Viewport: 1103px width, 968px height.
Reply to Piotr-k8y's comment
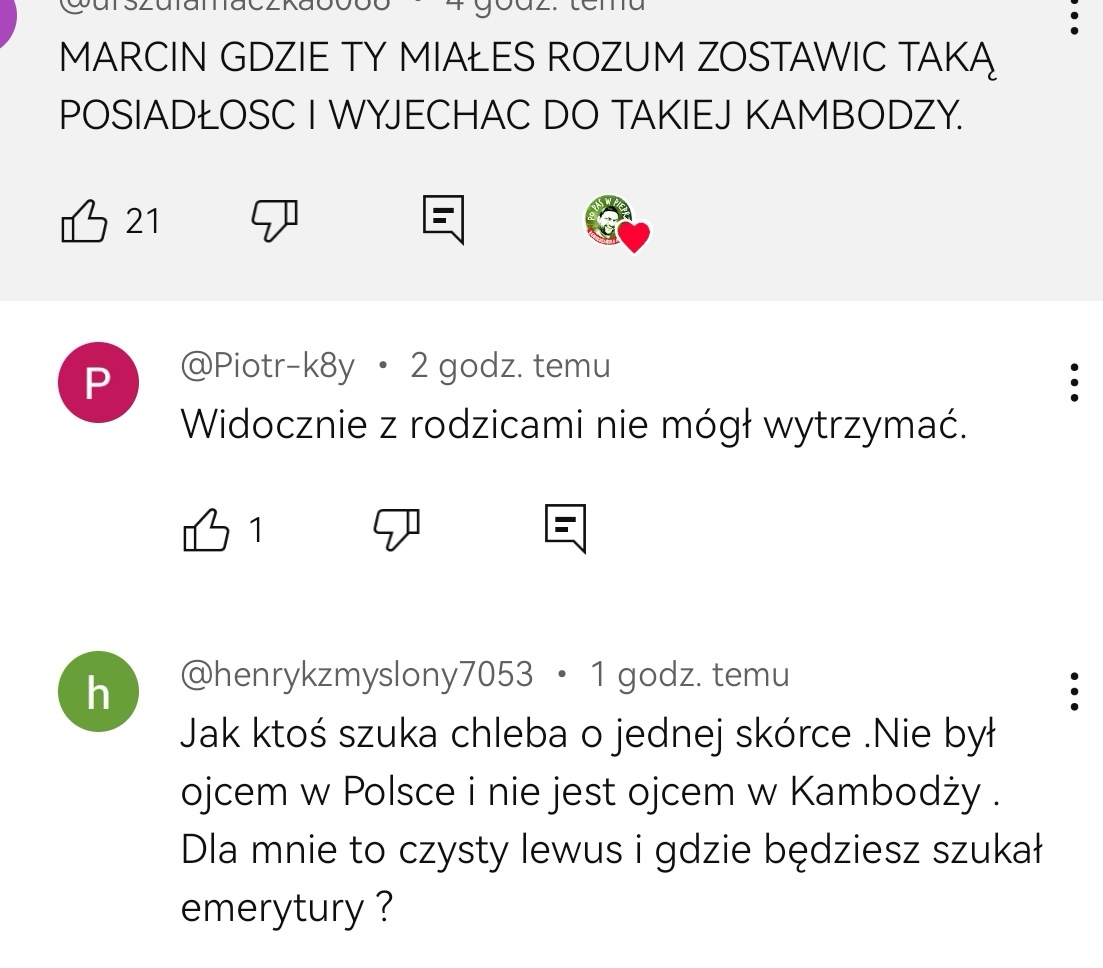(x=565, y=528)
